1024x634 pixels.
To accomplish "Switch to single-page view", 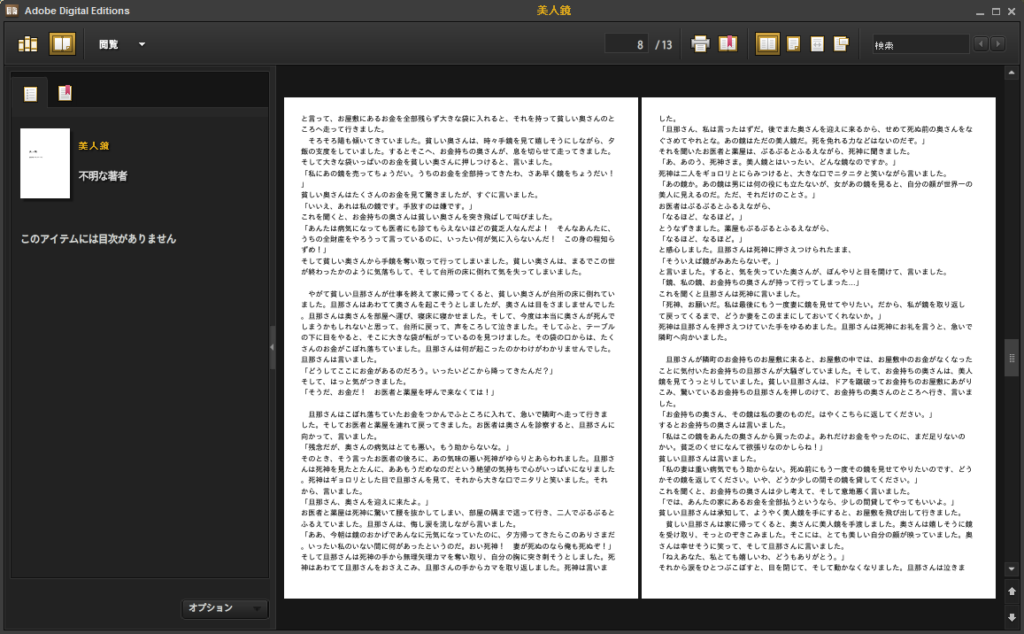I will point(793,44).
